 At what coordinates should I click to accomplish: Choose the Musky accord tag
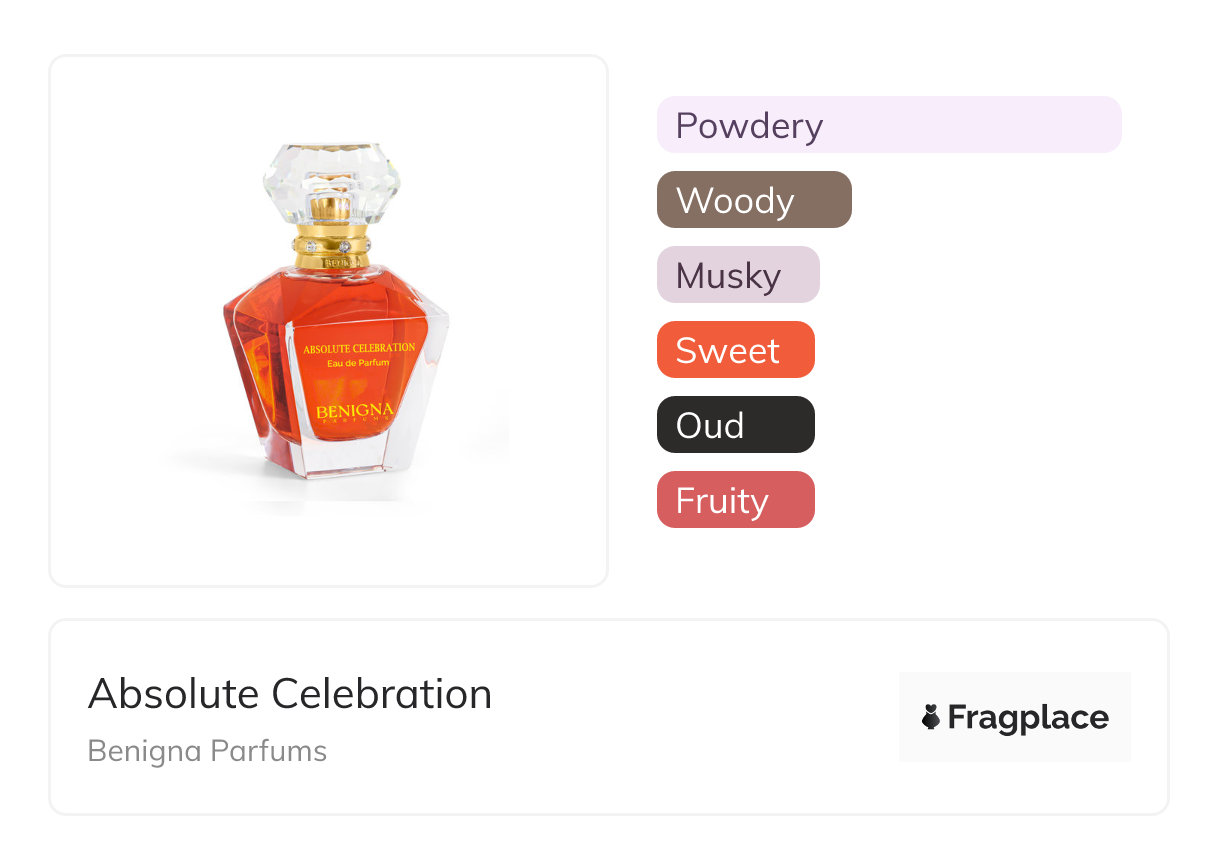(737, 275)
